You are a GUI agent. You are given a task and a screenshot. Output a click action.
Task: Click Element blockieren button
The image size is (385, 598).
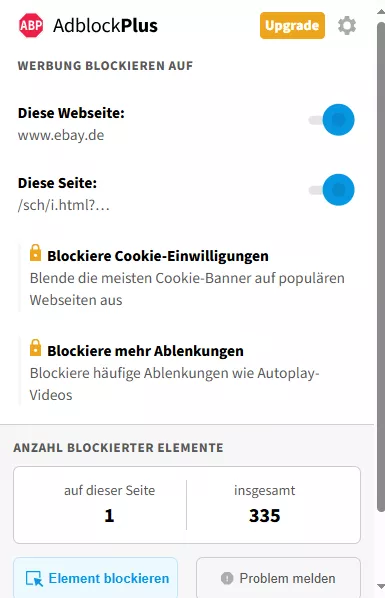[96, 577]
